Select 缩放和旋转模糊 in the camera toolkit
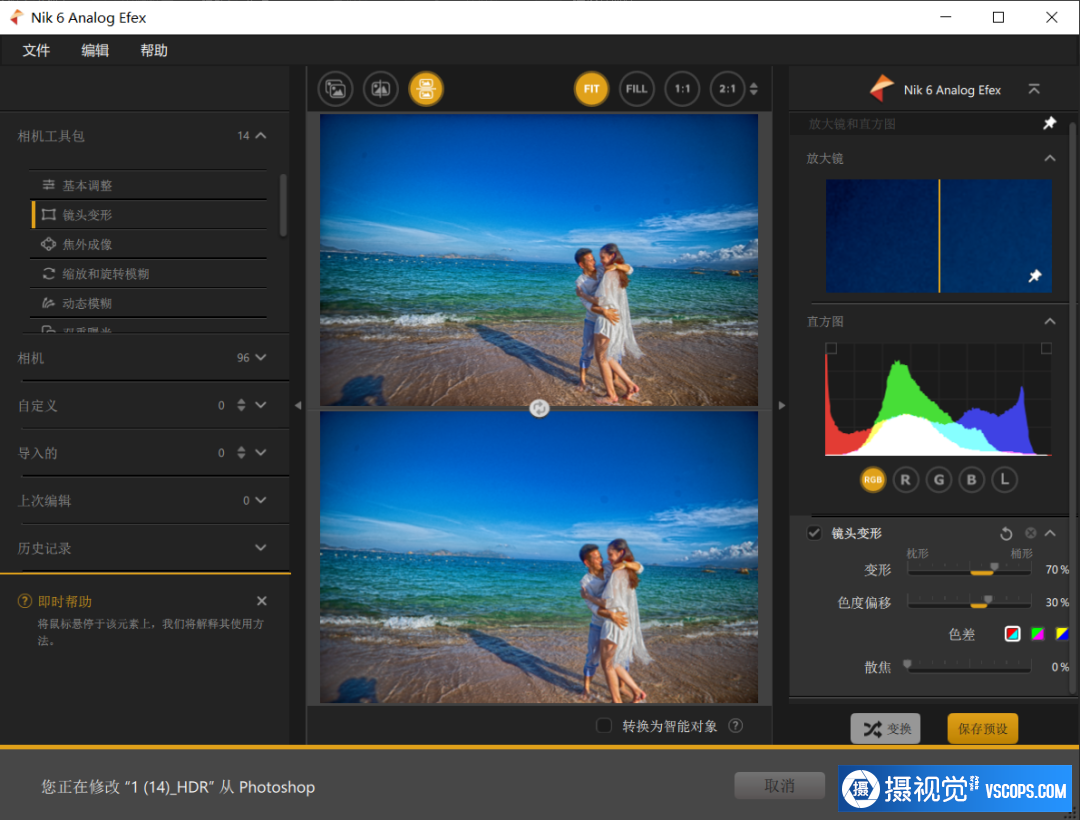 coord(149,274)
